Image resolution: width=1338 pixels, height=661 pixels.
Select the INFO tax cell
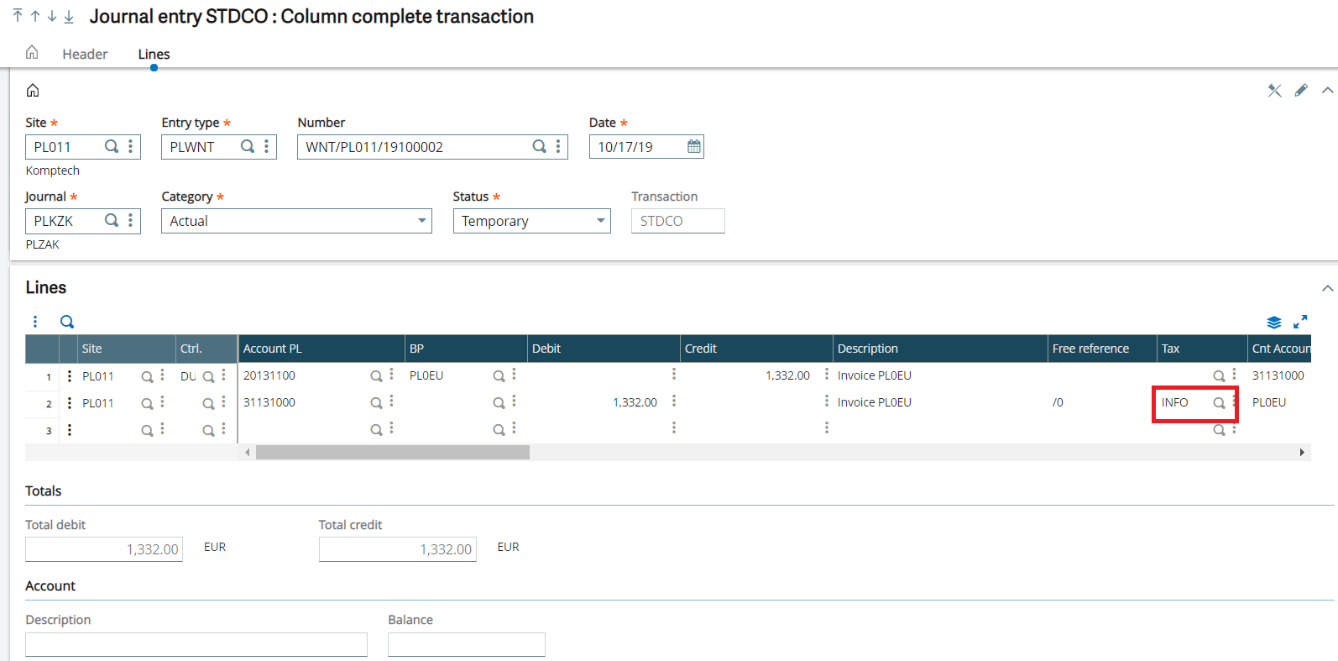(x=1175, y=403)
